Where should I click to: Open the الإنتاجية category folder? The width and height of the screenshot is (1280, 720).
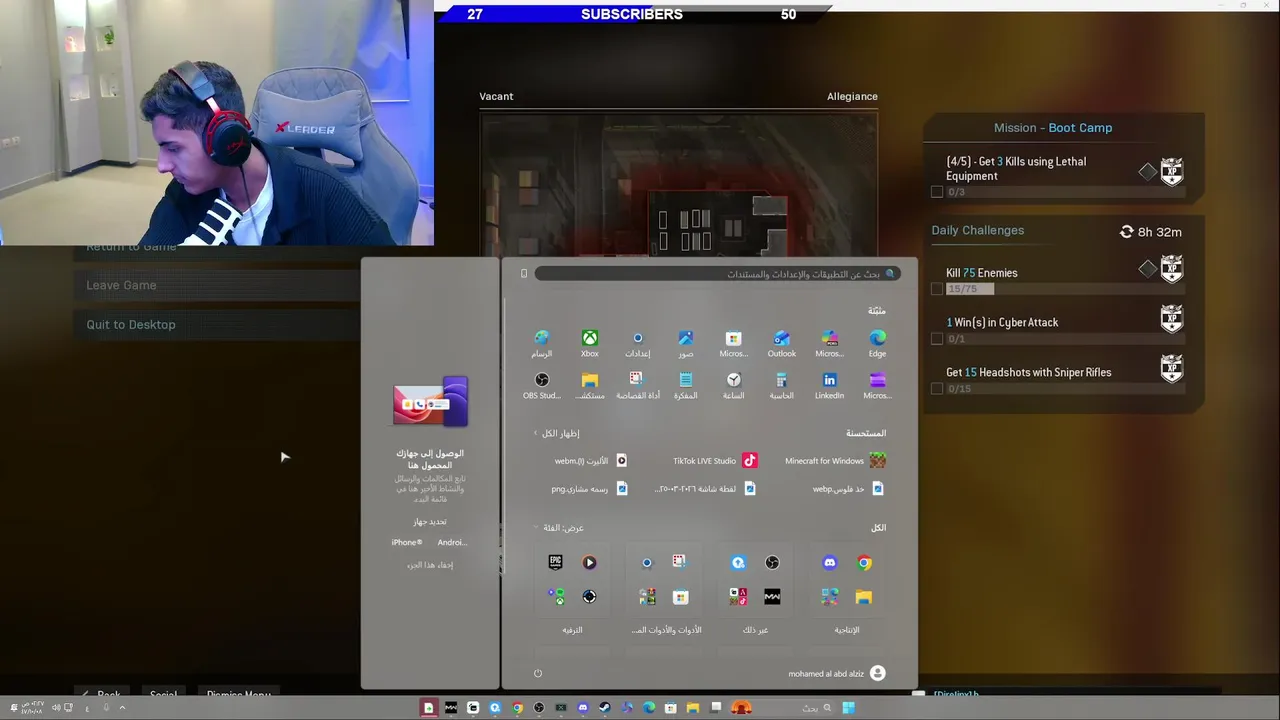click(847, 590)
